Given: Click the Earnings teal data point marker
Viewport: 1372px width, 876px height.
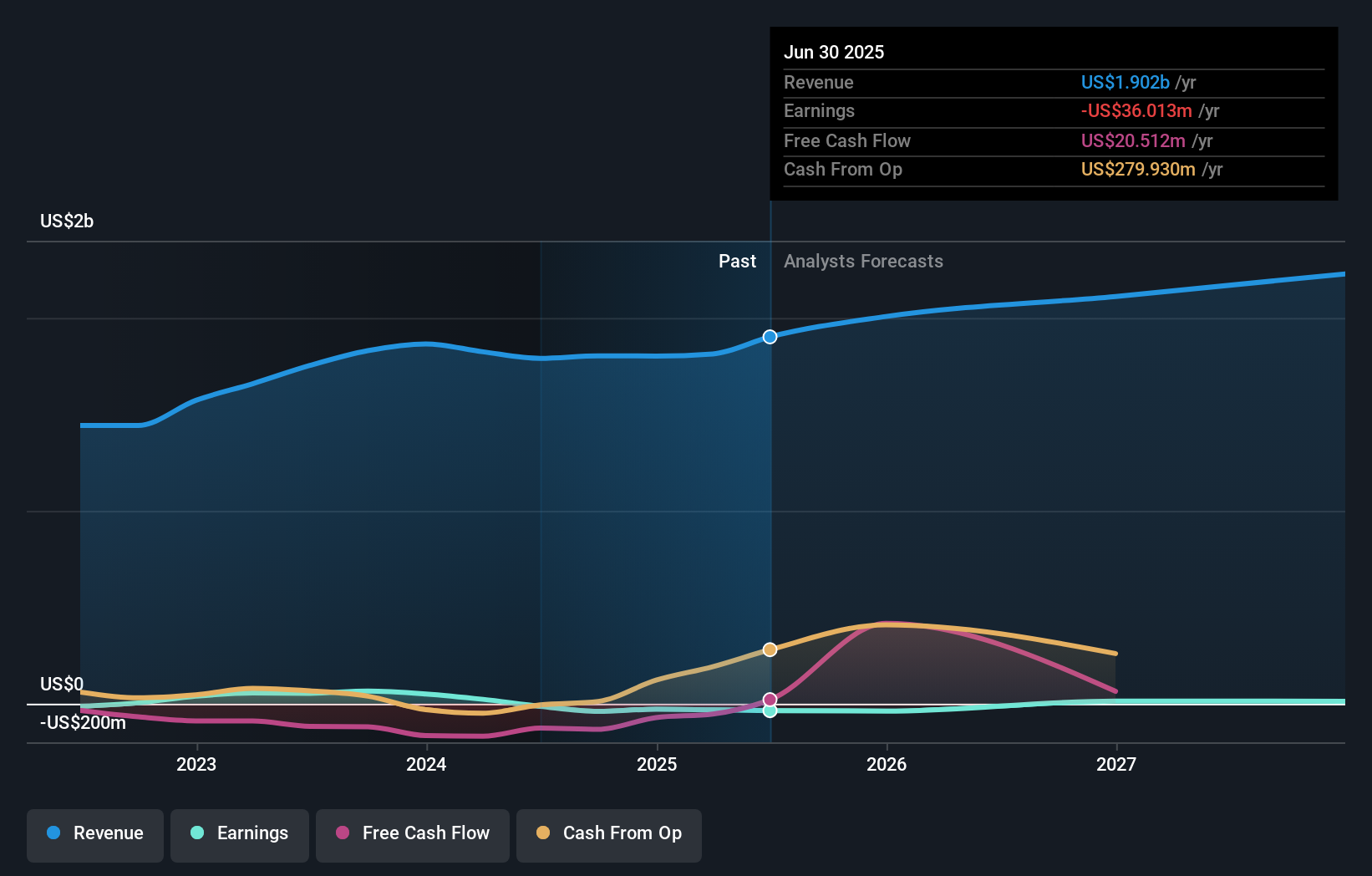Looking at the screenshot, I should 770,711.
